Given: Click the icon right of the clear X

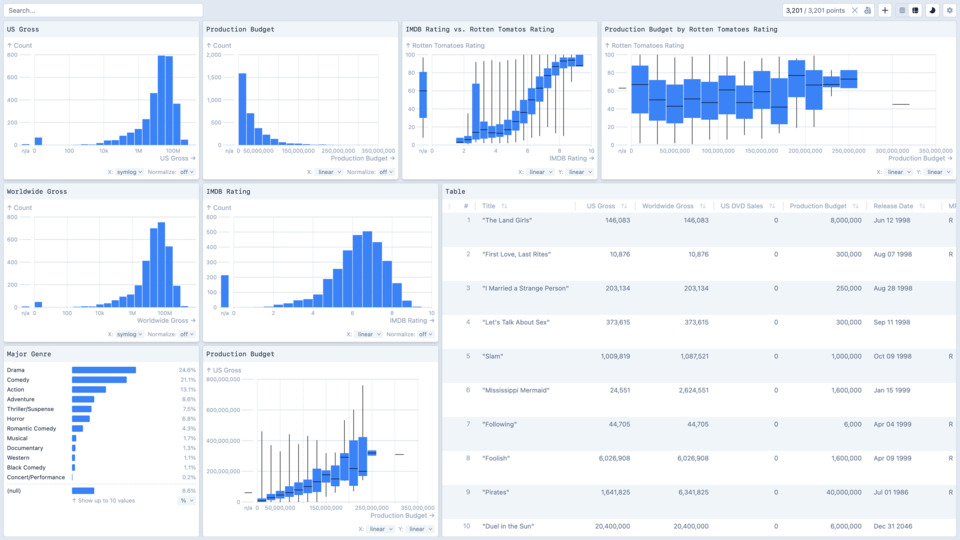Looking at the screenshot, I should point(867,10).
